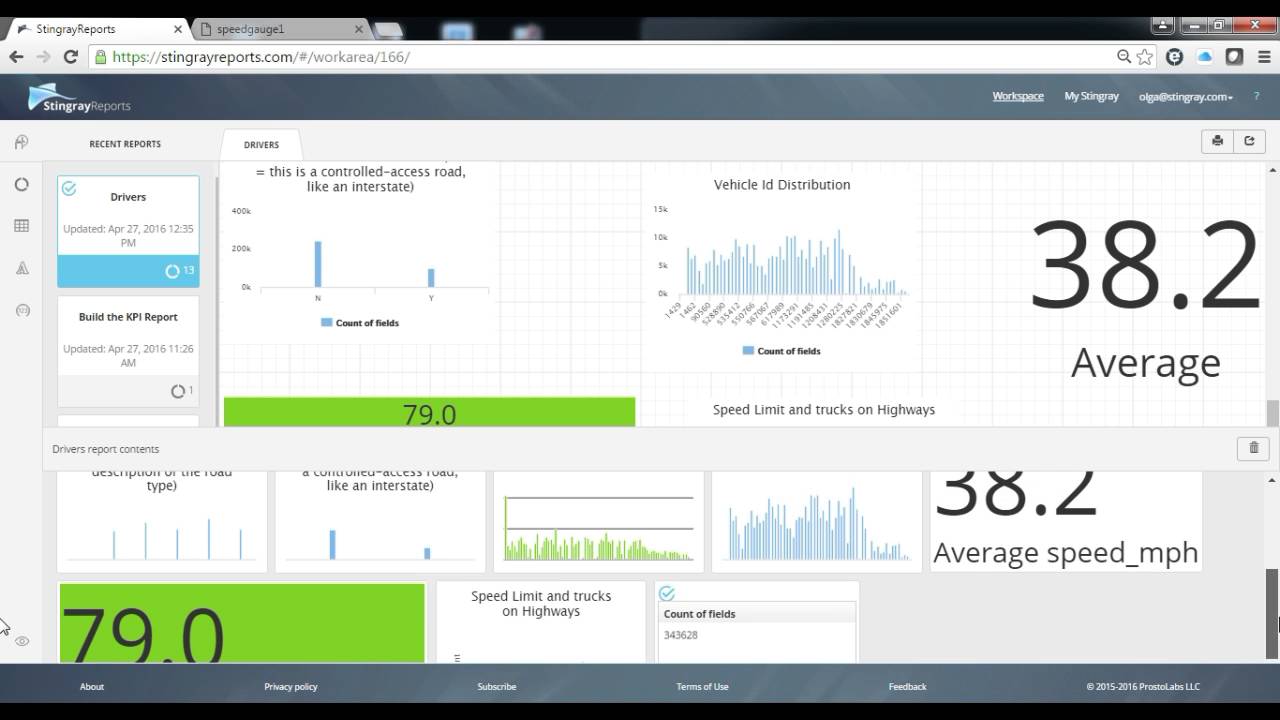Open the My Stingray menu link
The image size is (1280, 720).
(x=1091, y=96)
